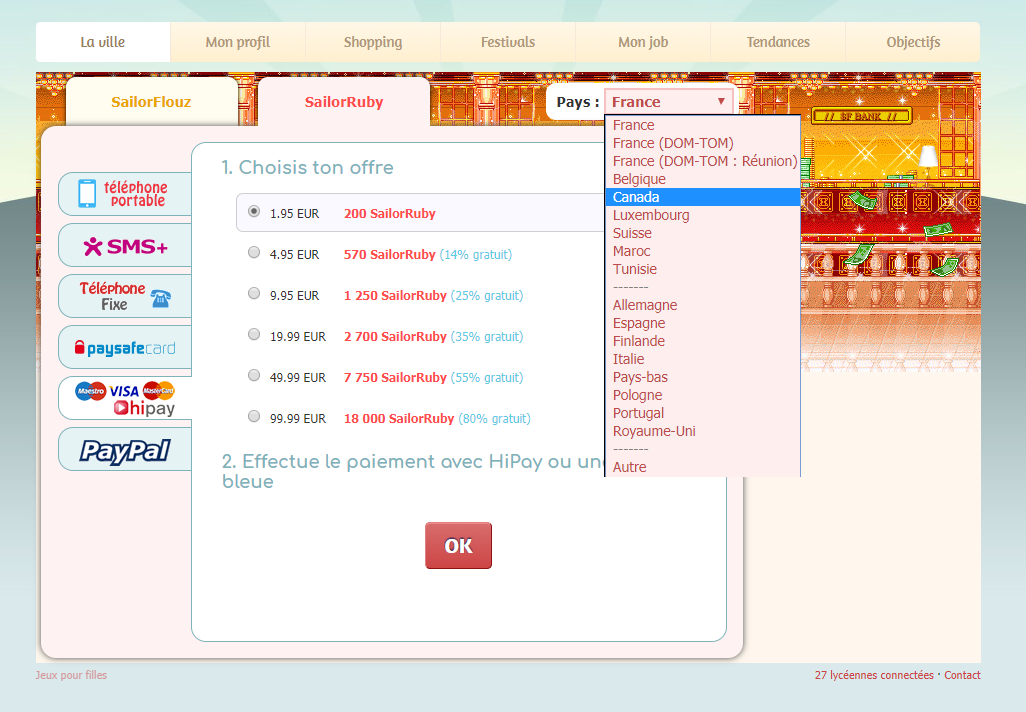Viewport: 1026px width, 712px height.
Task: Pick France (DOM-TOM : Réunion) option
Action: 703,161
